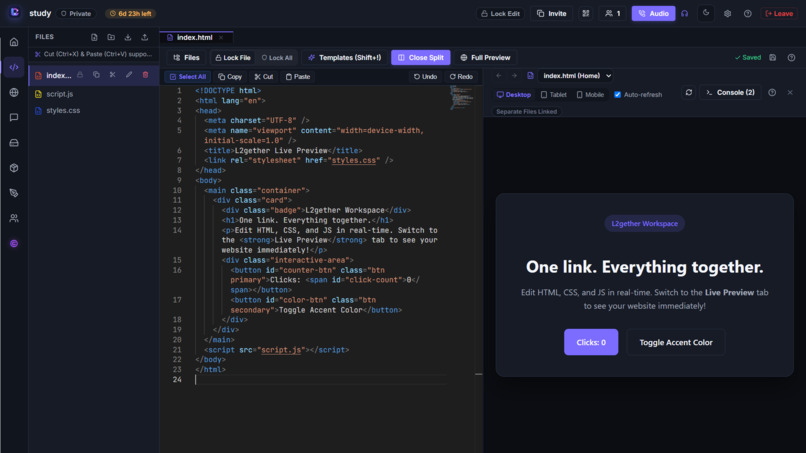Open the storage drive sidebar icon
The width and height of the screenshot is (806, 453).
click(x=14, y=143)
